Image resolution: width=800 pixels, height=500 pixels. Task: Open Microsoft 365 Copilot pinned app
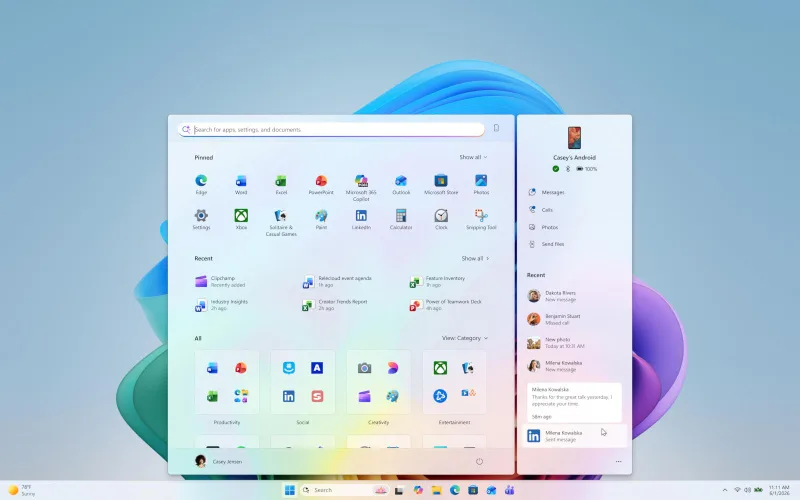pos(361,188)
